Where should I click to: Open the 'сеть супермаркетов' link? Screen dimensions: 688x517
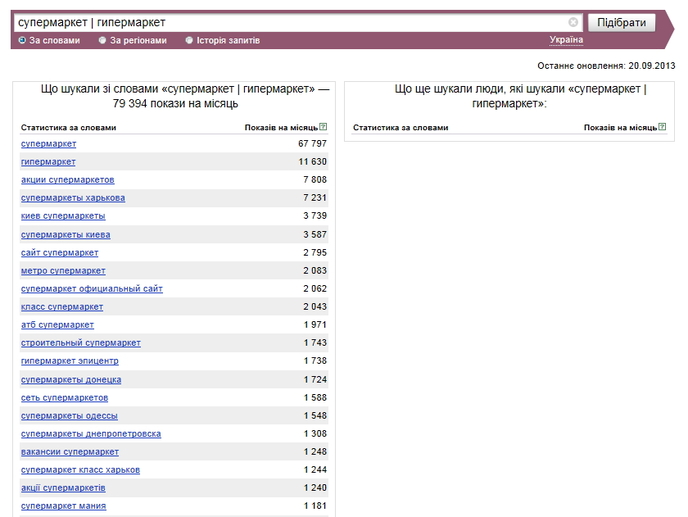[64, 398]
